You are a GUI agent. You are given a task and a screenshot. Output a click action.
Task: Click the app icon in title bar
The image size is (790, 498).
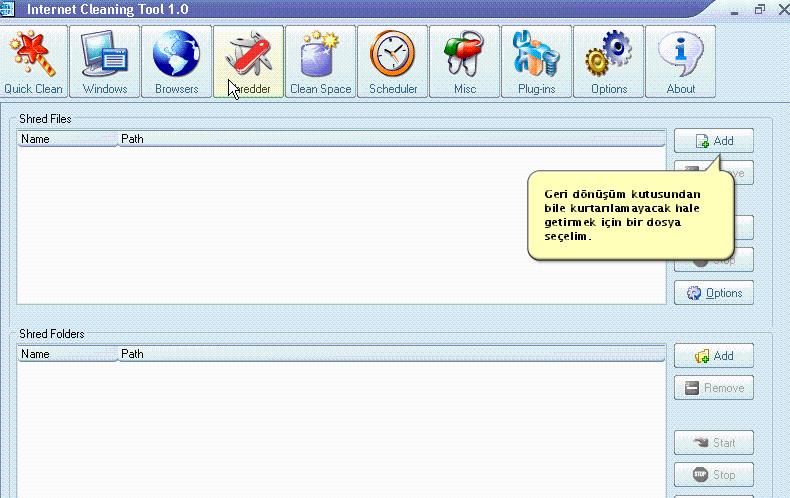pyautogui.click(x=7, y=9)
